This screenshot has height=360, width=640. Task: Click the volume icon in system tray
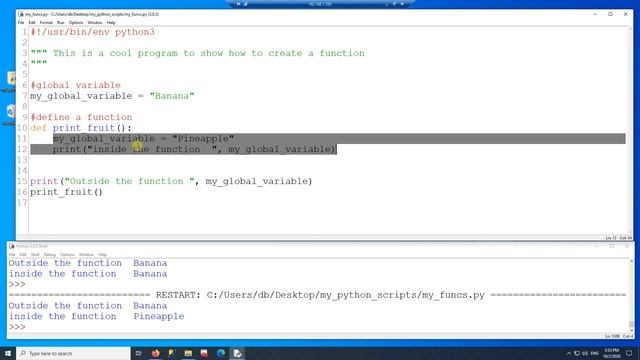pos(585,353)
